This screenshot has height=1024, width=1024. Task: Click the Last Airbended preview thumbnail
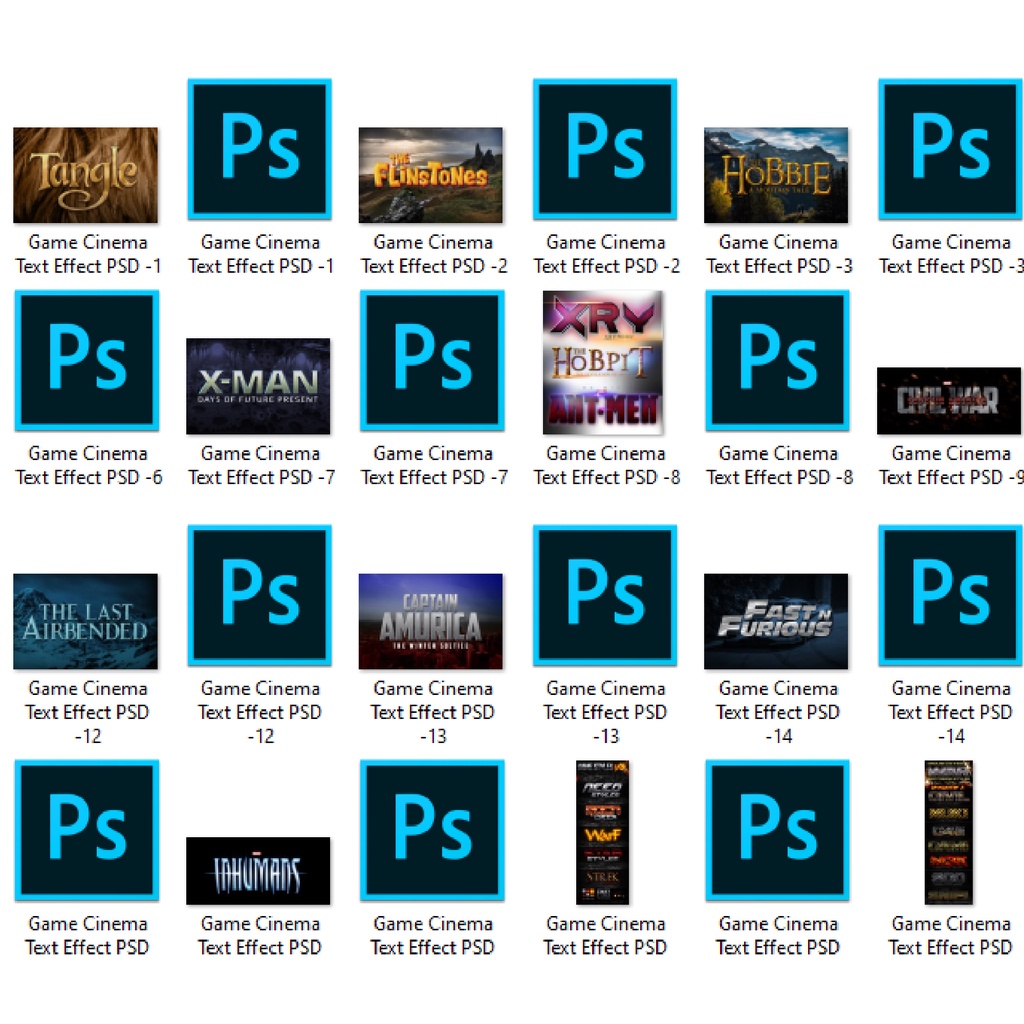(x=85, y=621)
